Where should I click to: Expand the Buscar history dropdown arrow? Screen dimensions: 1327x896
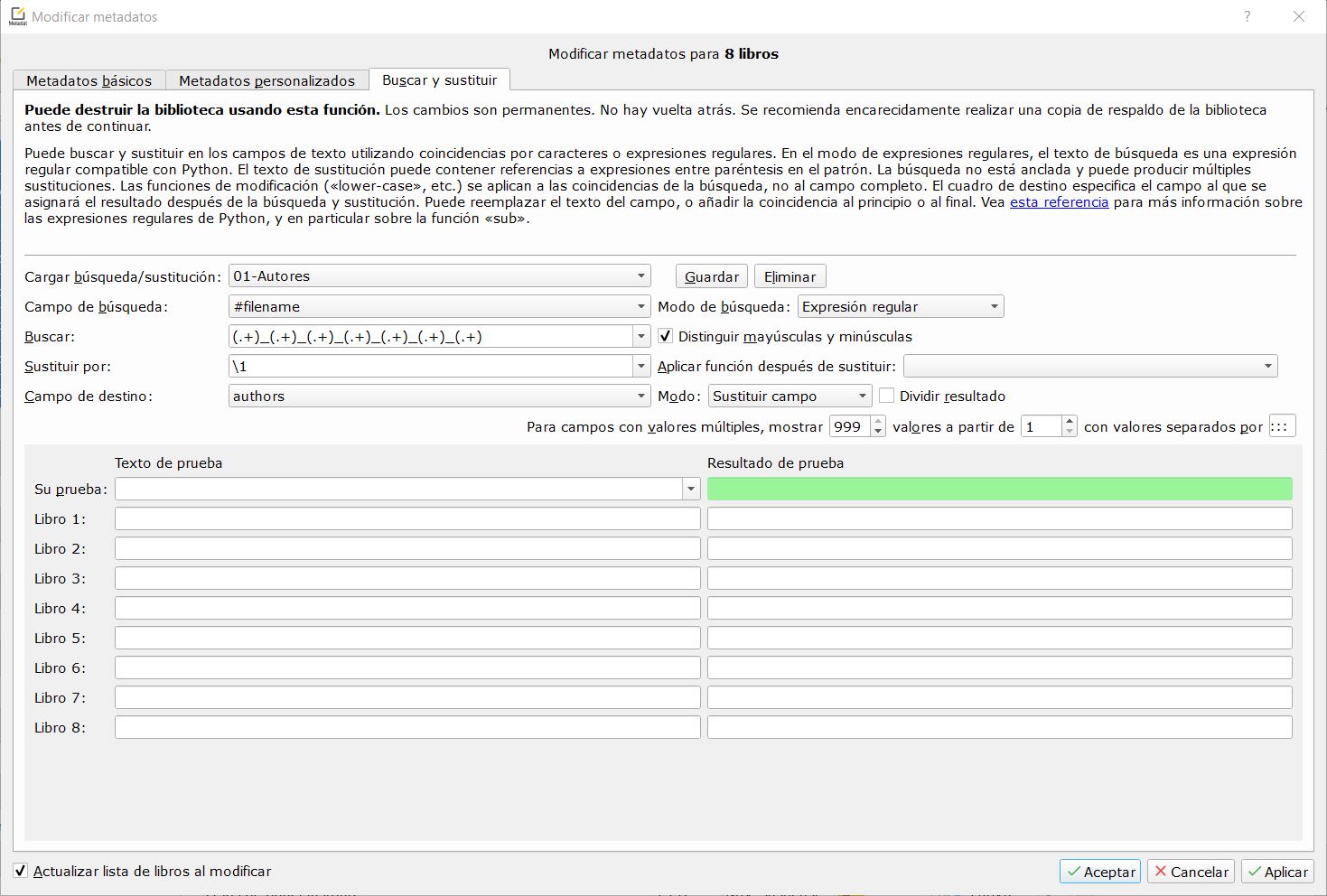point(641,337)
